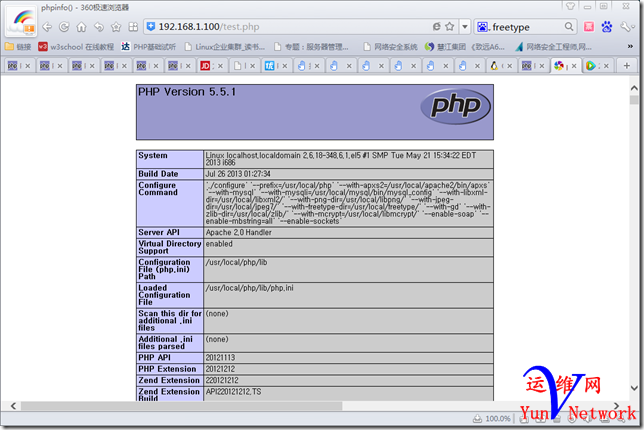
Task: Click the shield security icon in address bar
Action: tap(151, 27)
